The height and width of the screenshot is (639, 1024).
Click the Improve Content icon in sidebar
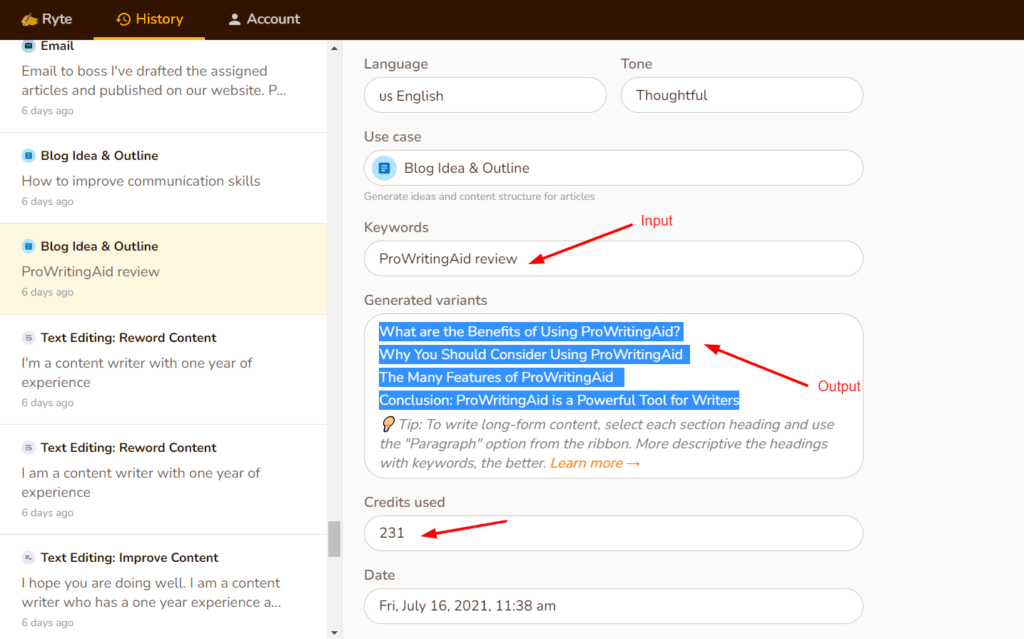coord(28,558)
